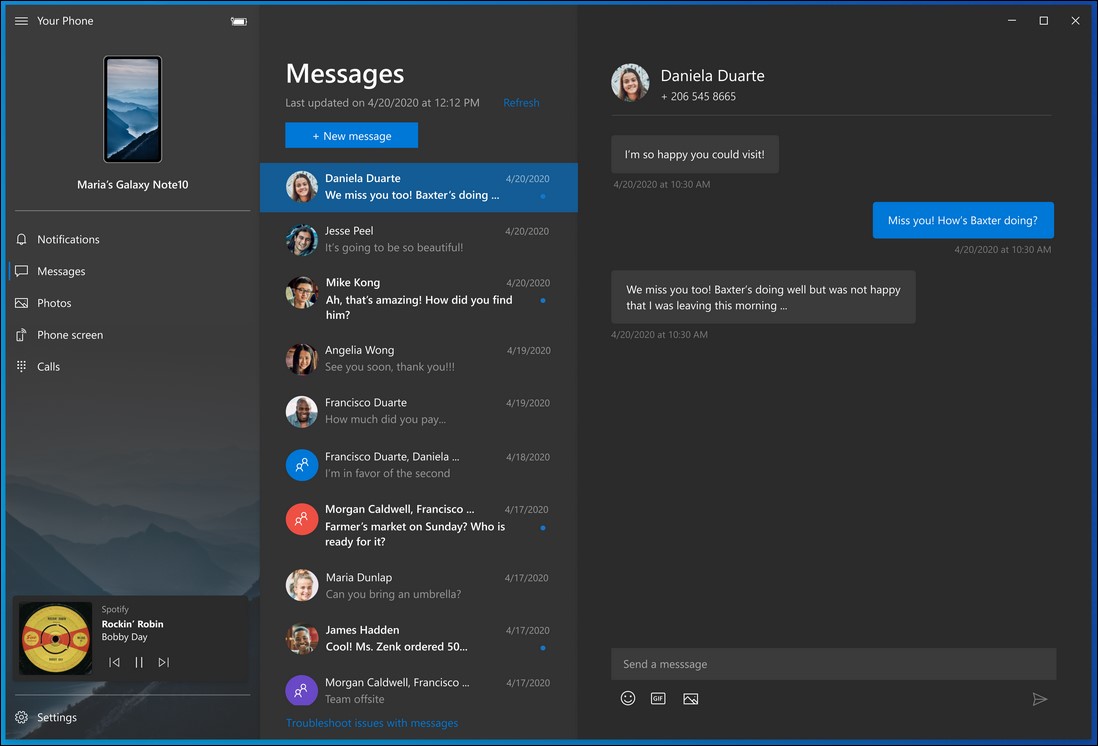The image size is (1098, 746).
Task: Minimize the Your Phone window
Action: pyautogui.click(x=1012, y=21)
